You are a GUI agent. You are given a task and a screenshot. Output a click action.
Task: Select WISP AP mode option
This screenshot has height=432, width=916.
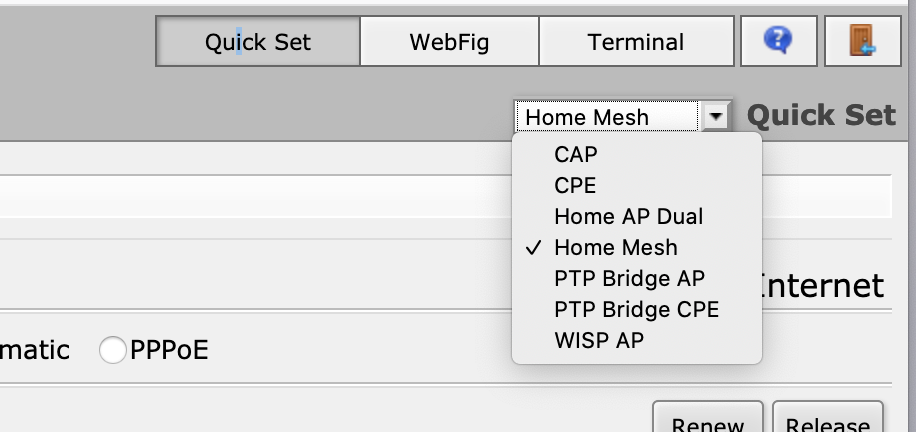pyautogui.click(x=599, y=340)
